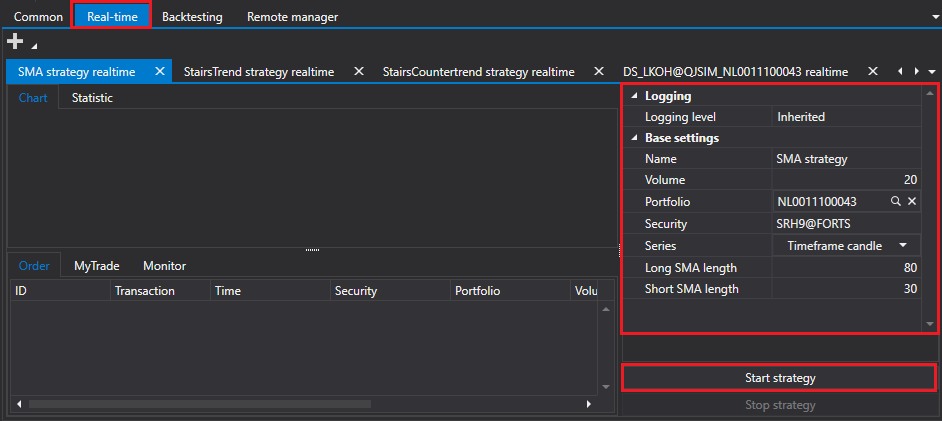Collapse the Logging section
The height and width of the screenshot is (421, 942).
click(634, 96)
